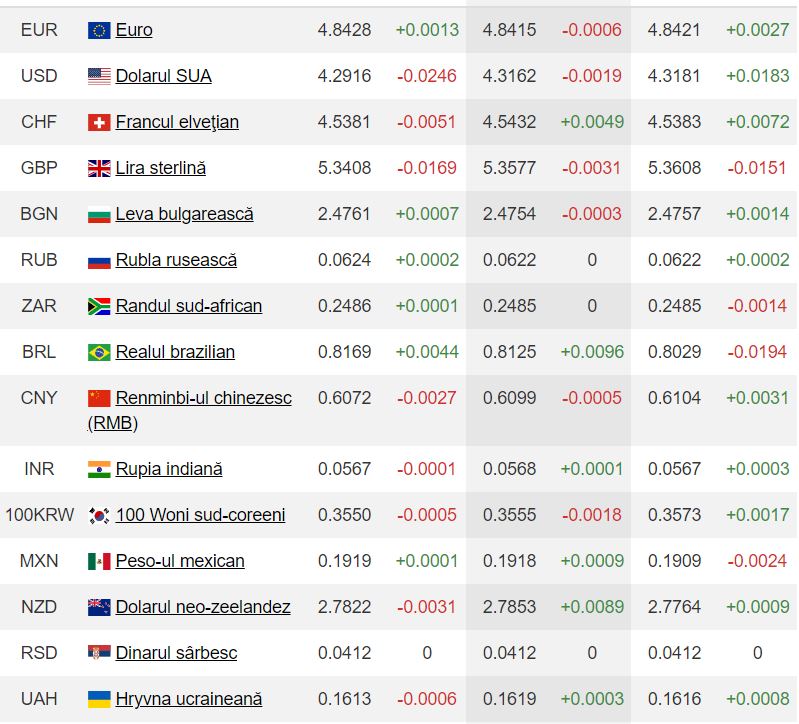Open the Francul elvețian link
Viewport: 799px width, 724px height.
point(177,122)
